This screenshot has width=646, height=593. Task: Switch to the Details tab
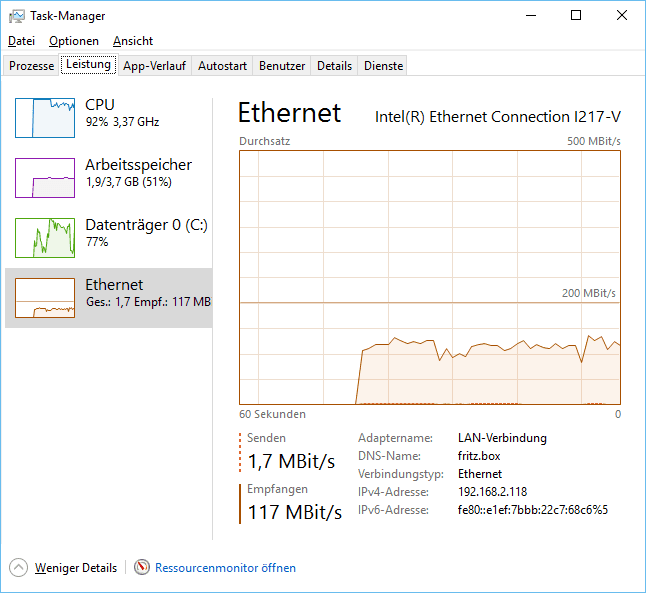pos(335,66)
